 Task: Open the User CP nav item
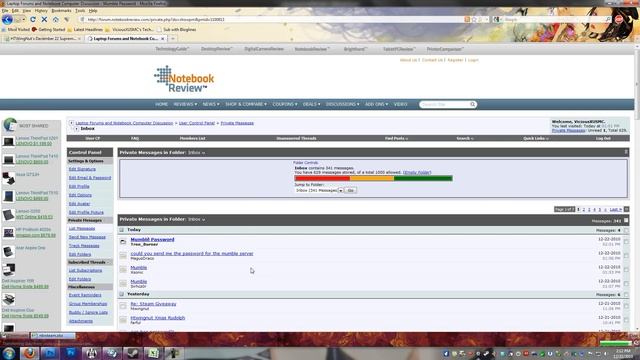93,138
